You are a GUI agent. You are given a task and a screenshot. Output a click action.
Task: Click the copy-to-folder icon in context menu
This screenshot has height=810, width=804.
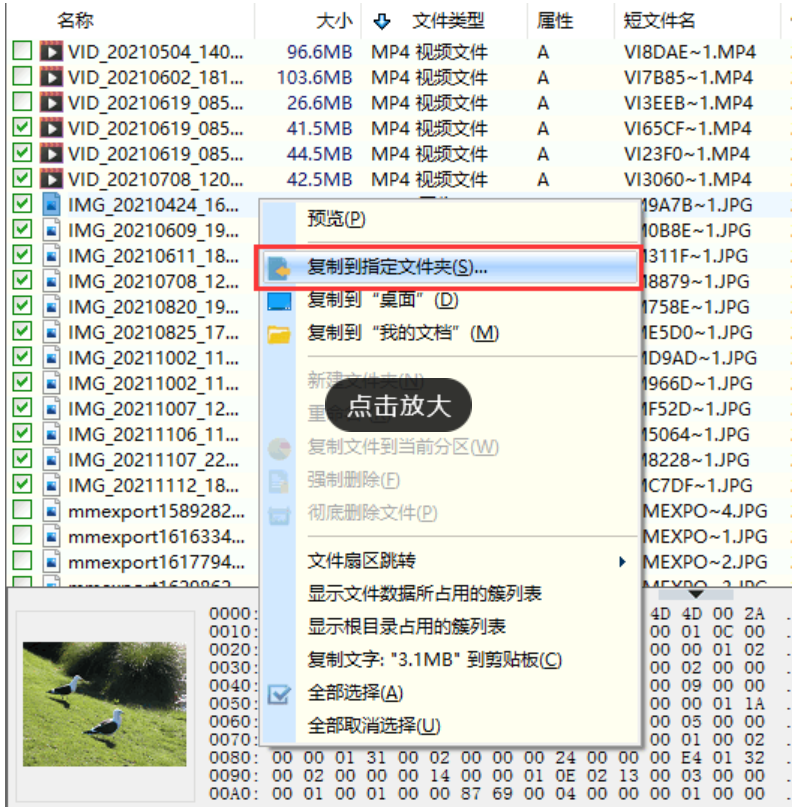[279, 268]
